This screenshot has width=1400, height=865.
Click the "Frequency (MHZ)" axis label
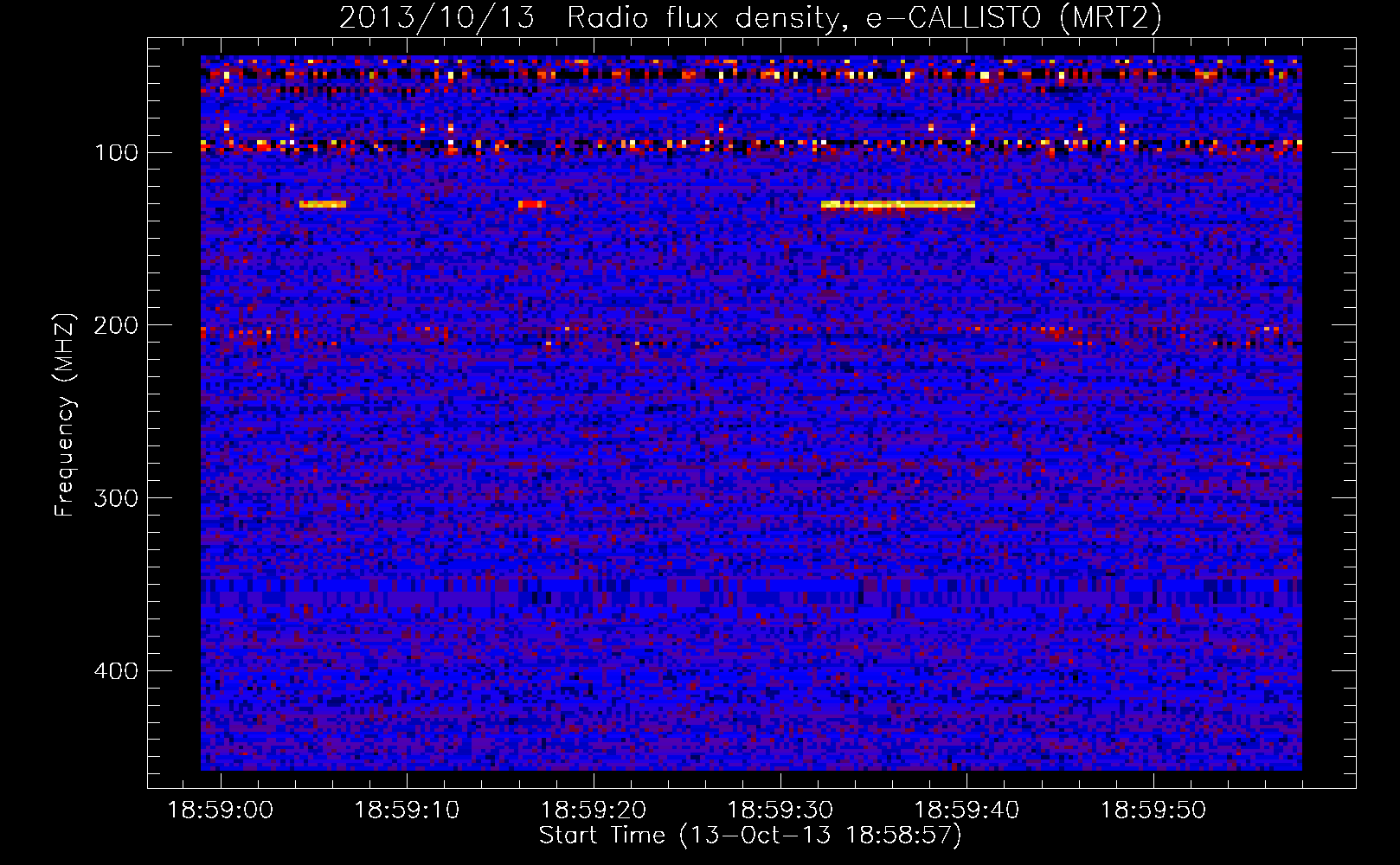[x=65, y=414]
